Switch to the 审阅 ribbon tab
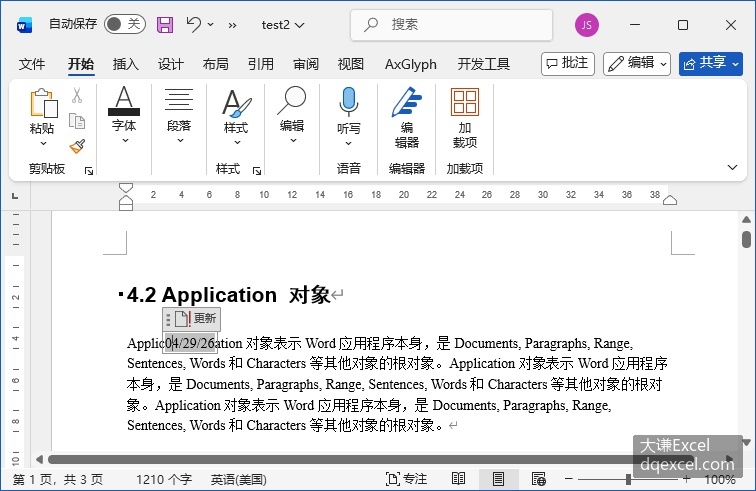This screenshot has width=756, height=491. pyautogui.click(x=306, y=64)
